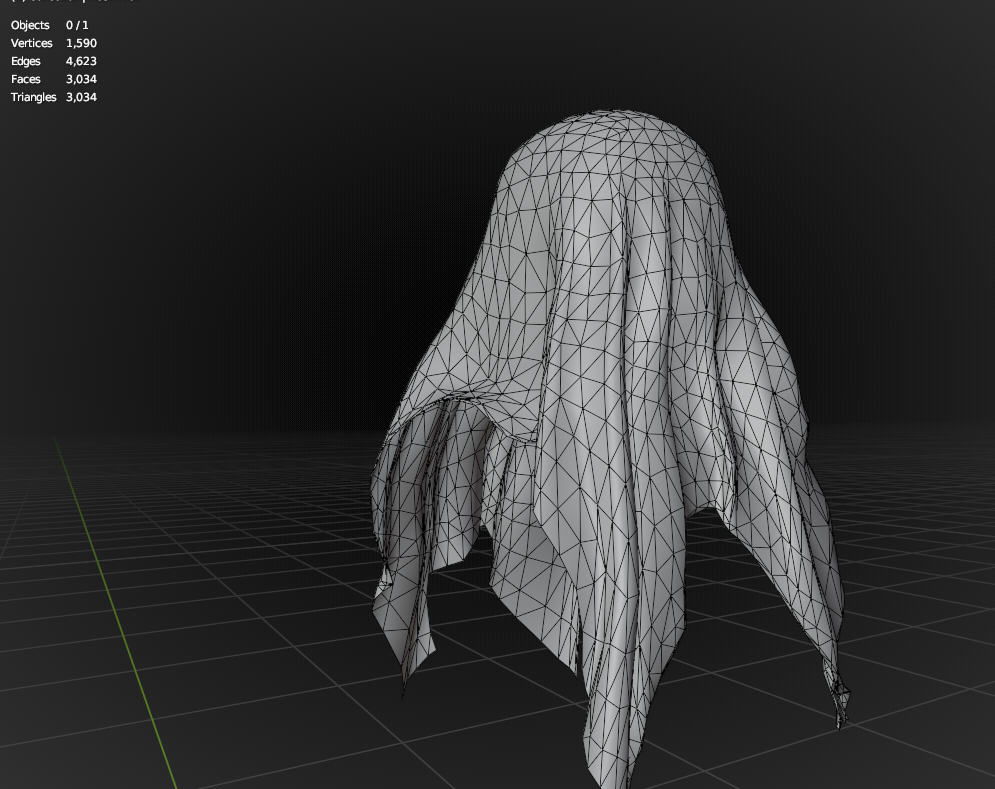Click the 'Edges' statistics label
995x789 pixels.
25,62
